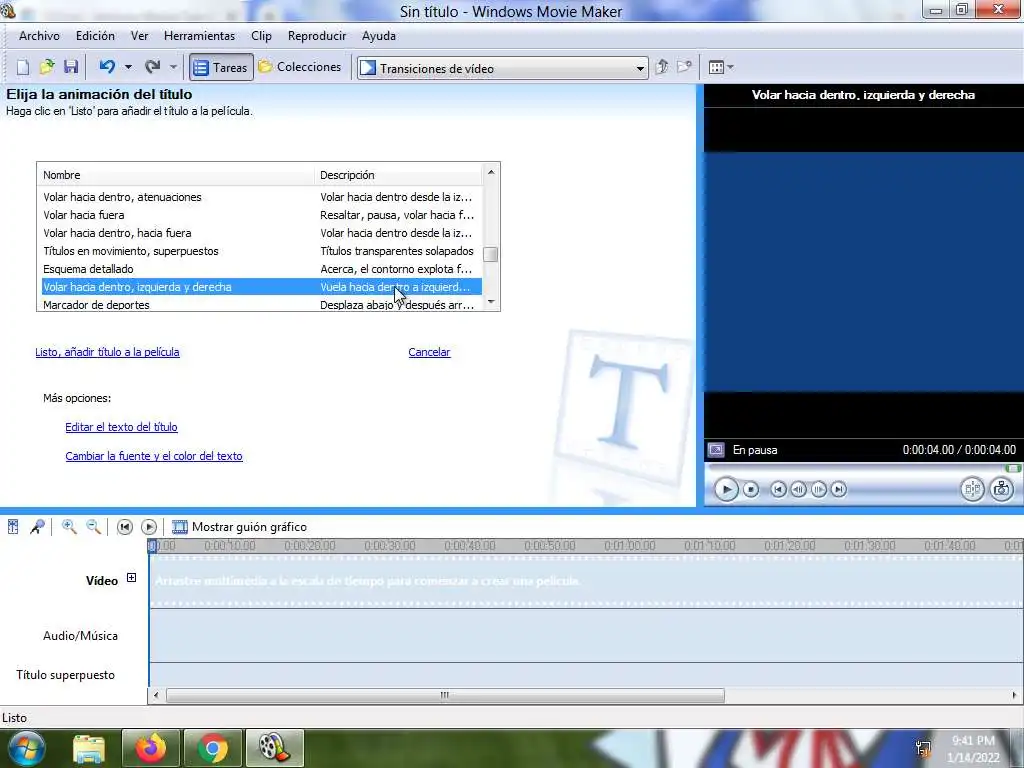This screenshot has height=768, width=1024.
Task: Toggle the Tareas pane button
Action: 221,67
